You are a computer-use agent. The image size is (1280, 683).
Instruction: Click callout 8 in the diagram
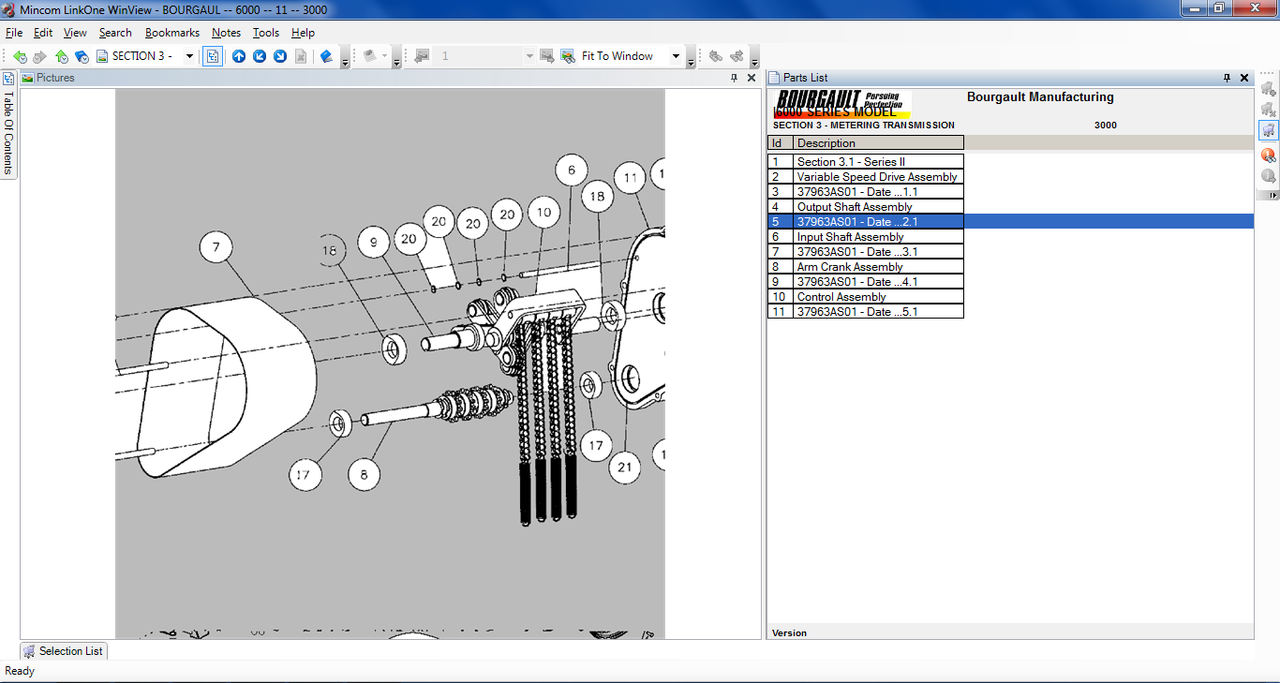[364, 475]
